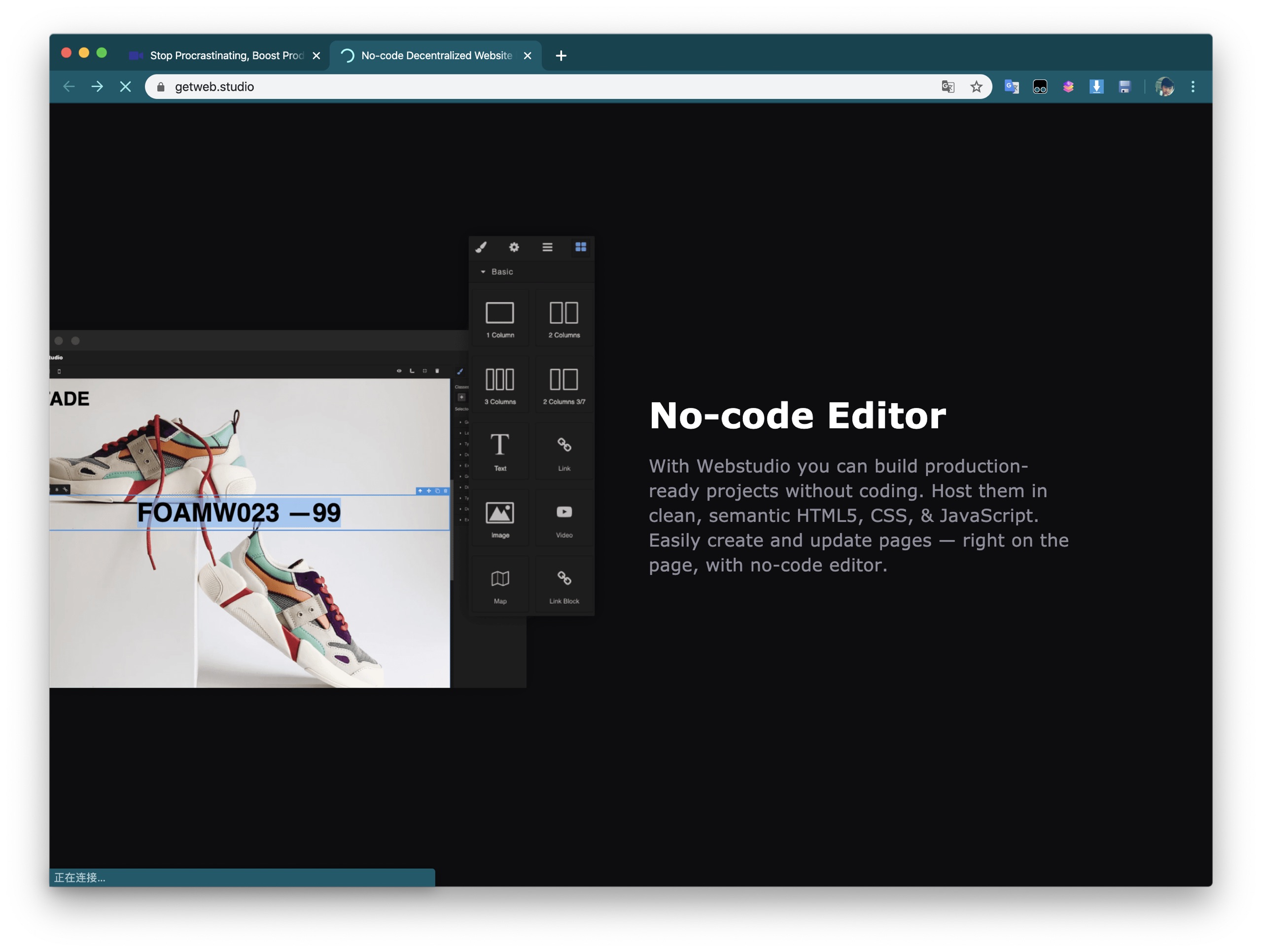
Task: Open a new browser tab
Action: 561,55
